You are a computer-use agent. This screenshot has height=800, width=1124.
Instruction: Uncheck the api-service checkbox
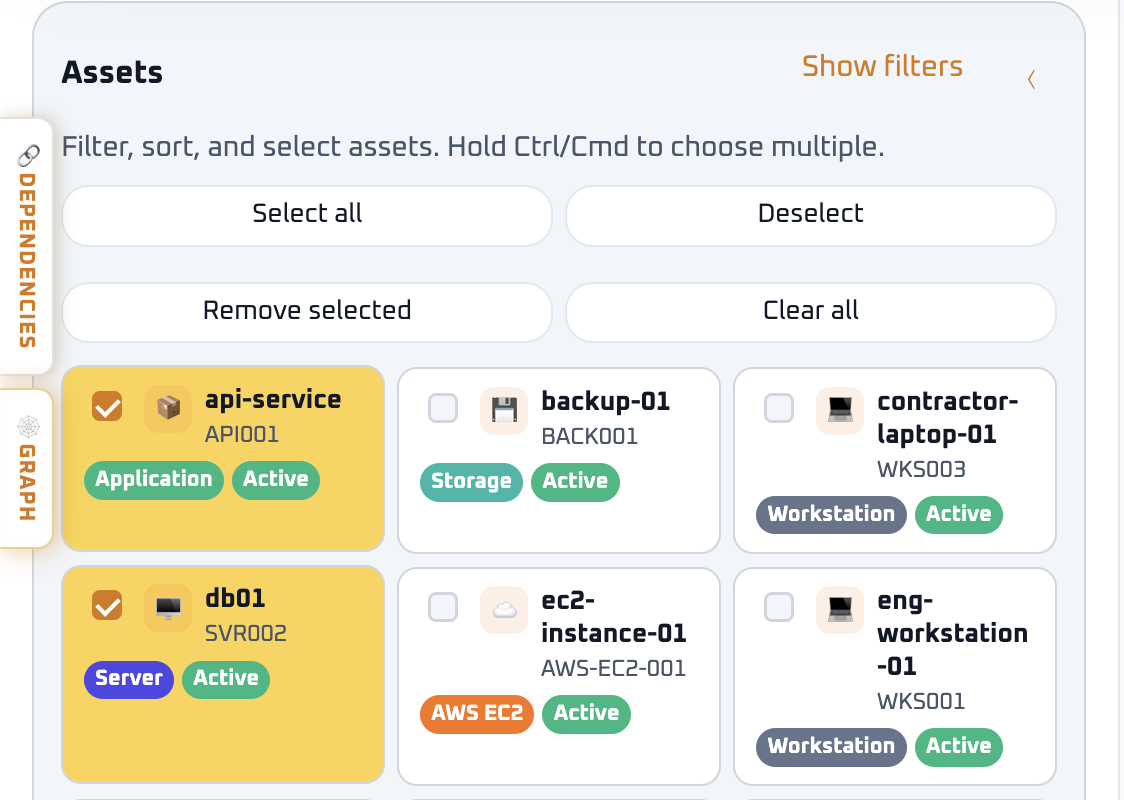pos(107,406)
